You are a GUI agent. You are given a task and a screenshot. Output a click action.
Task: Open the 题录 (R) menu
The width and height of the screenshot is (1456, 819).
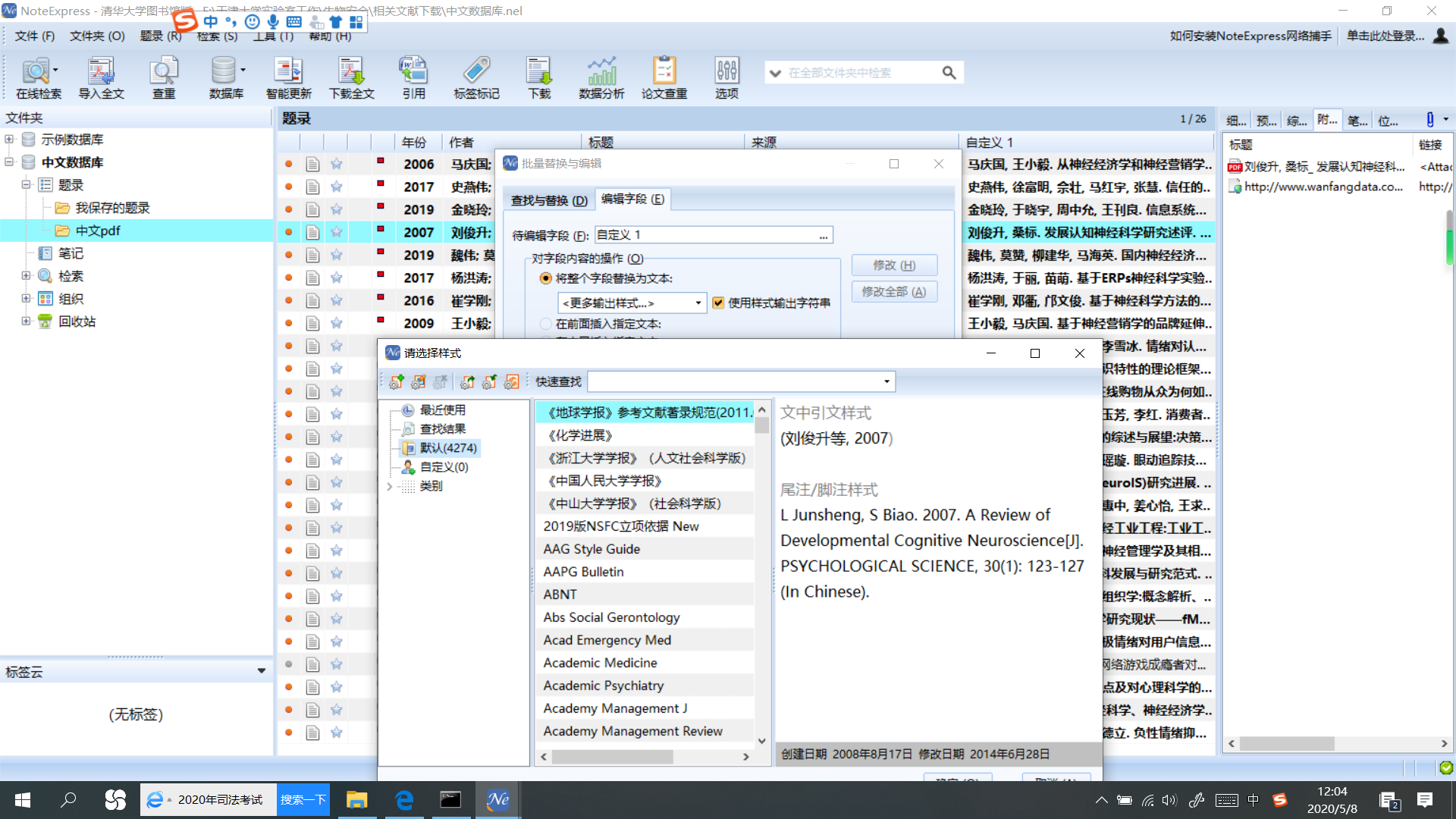click(161, 36)
